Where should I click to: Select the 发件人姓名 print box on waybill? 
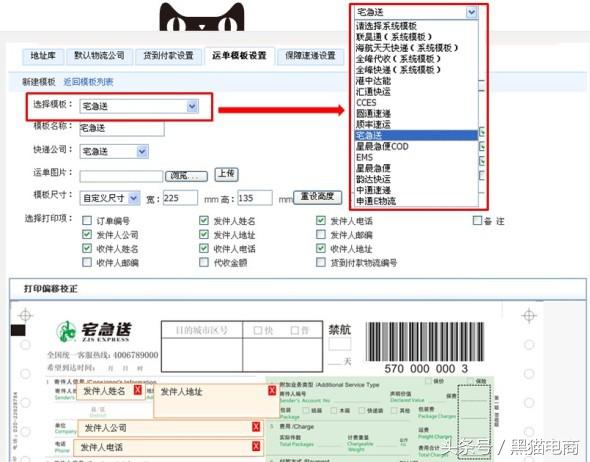pyautogui.click(x=110, y=392)
